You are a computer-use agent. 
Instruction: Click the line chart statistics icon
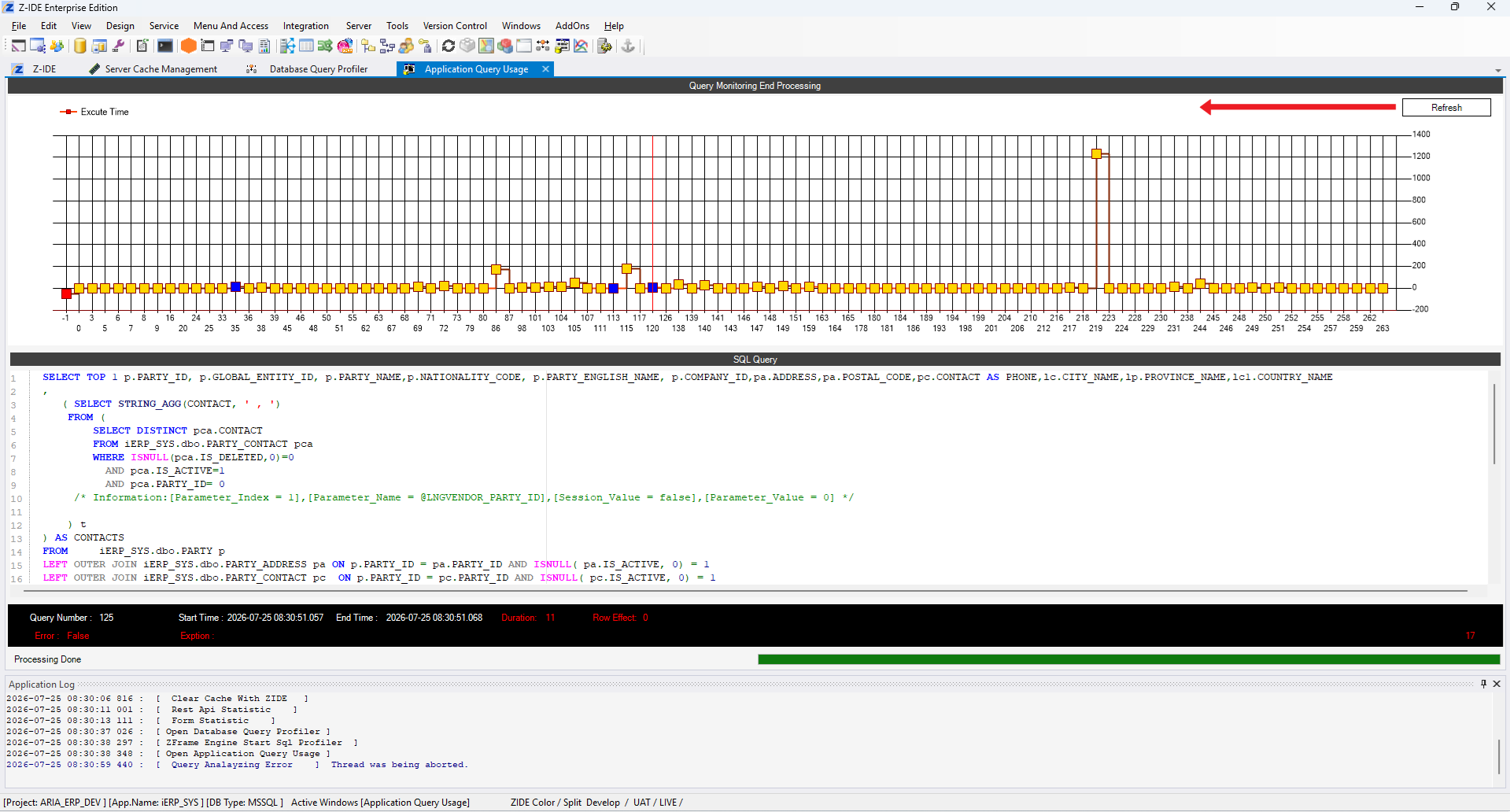581,46
